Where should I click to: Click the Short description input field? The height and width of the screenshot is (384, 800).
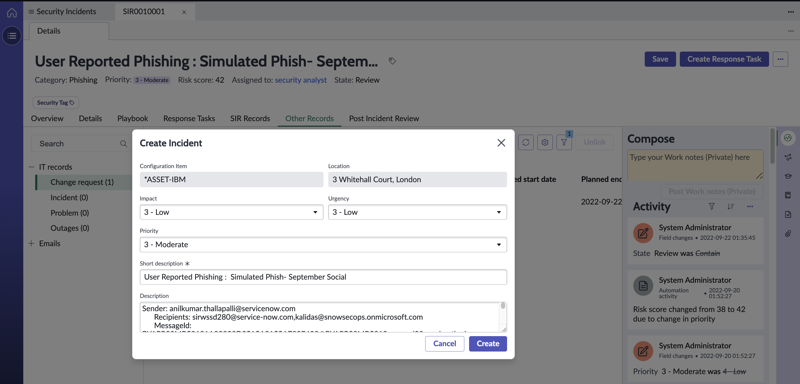[323, 277]
